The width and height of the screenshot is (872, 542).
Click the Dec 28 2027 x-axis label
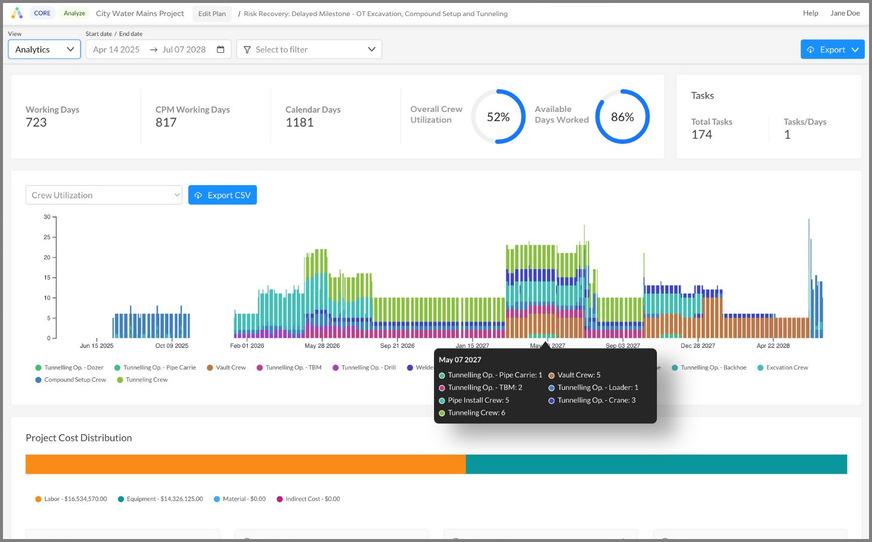698,346
